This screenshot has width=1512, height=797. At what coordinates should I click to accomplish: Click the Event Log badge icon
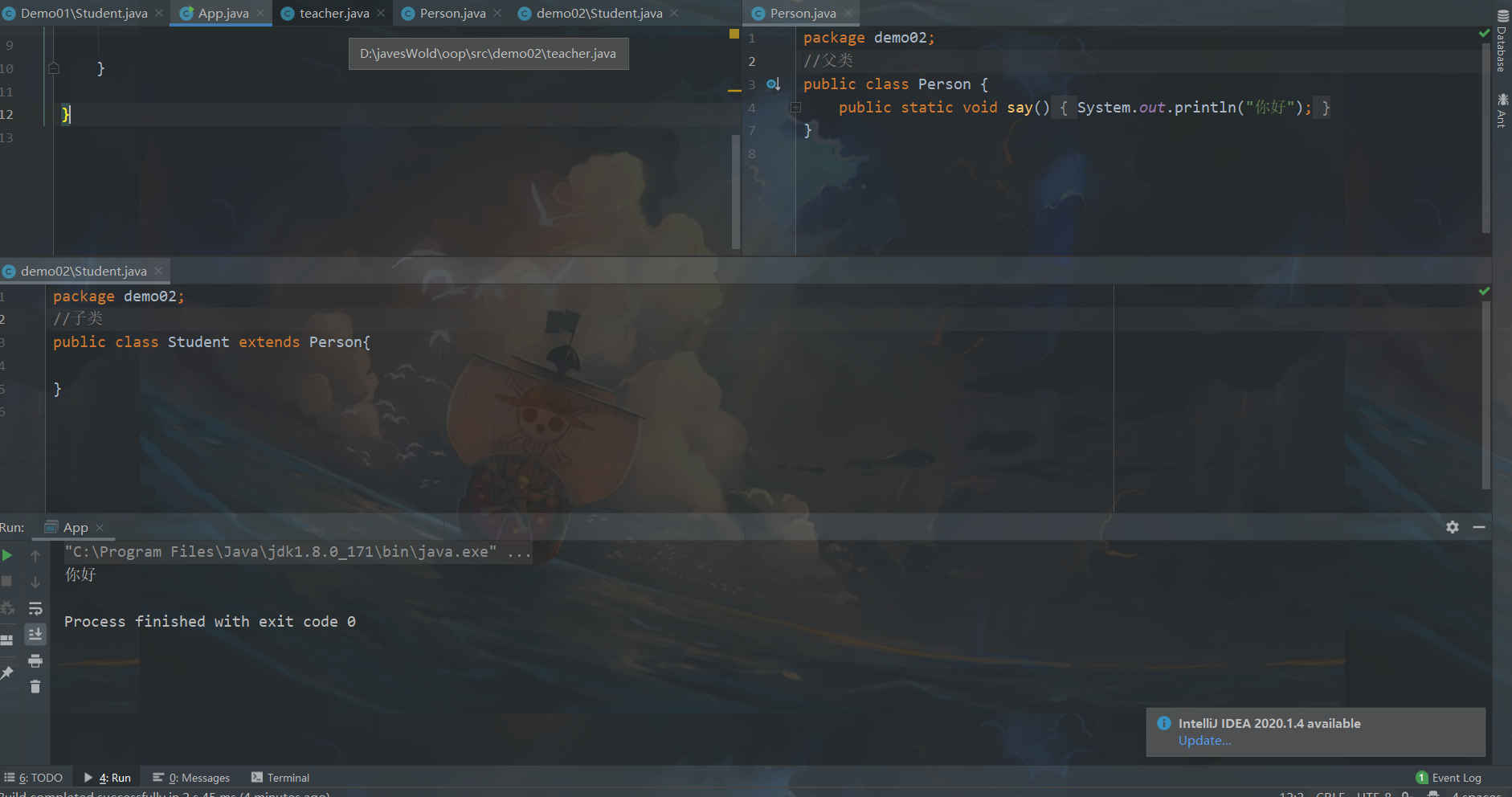1422,778
